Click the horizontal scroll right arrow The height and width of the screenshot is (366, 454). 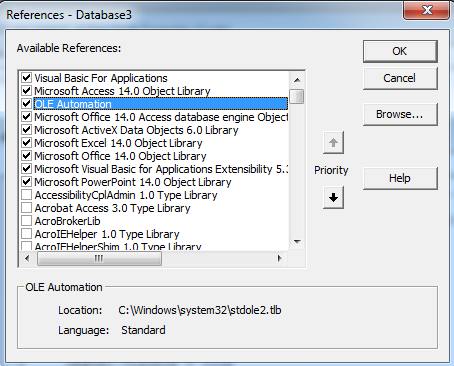pyautogui.click(x=279, y=258)
